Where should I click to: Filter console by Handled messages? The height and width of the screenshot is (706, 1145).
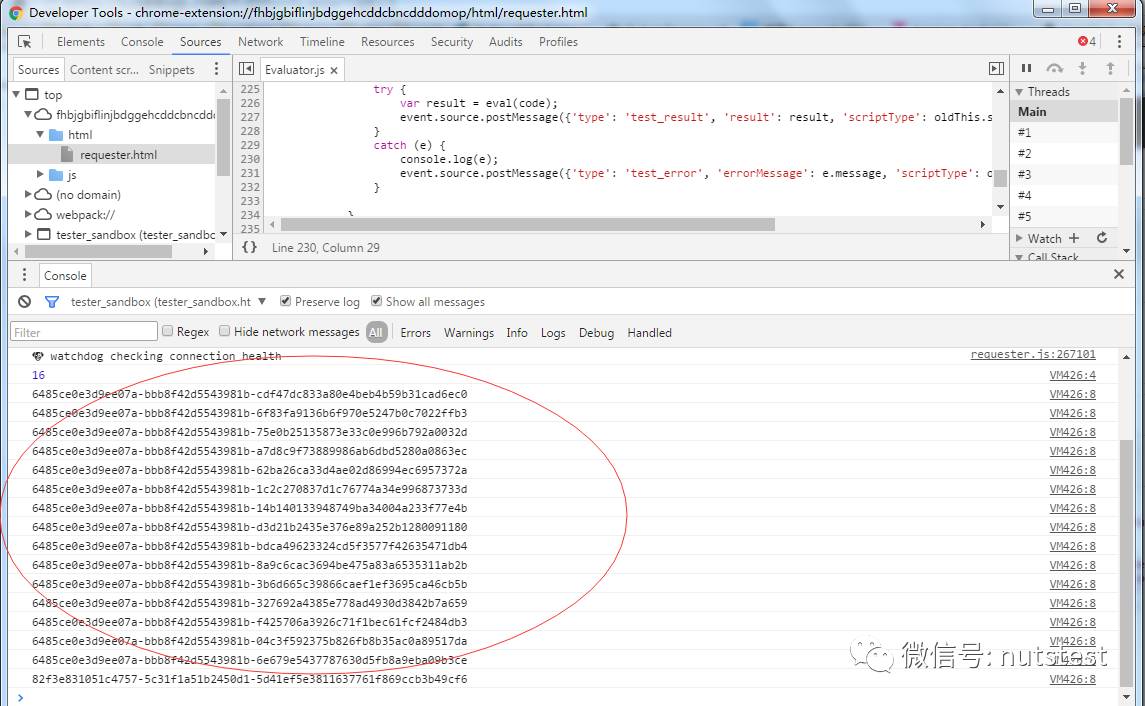click(649, 332)
